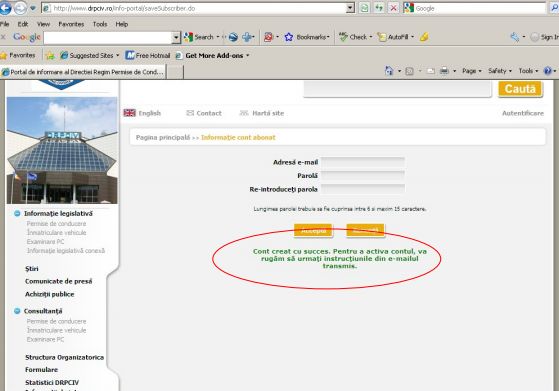
Task: Click the Home icon in command bar
Action: pyautogui.click(x=389, y=71)
